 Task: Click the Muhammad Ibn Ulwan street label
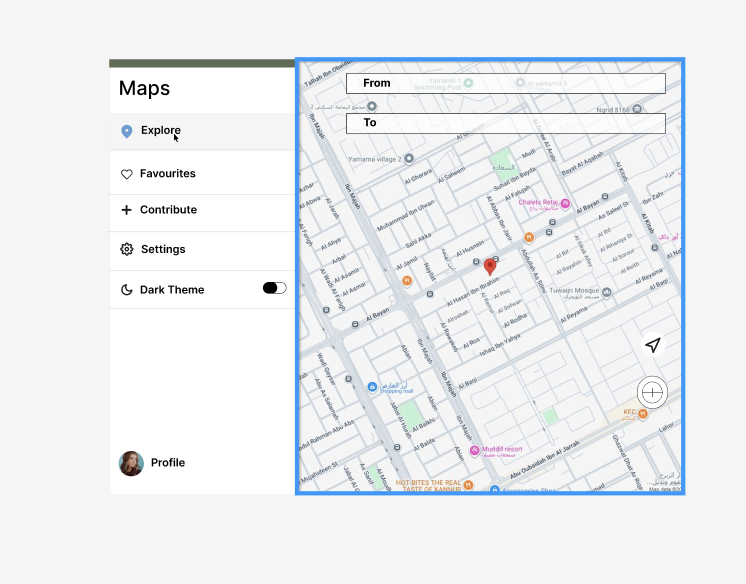[x=405, y=216]
